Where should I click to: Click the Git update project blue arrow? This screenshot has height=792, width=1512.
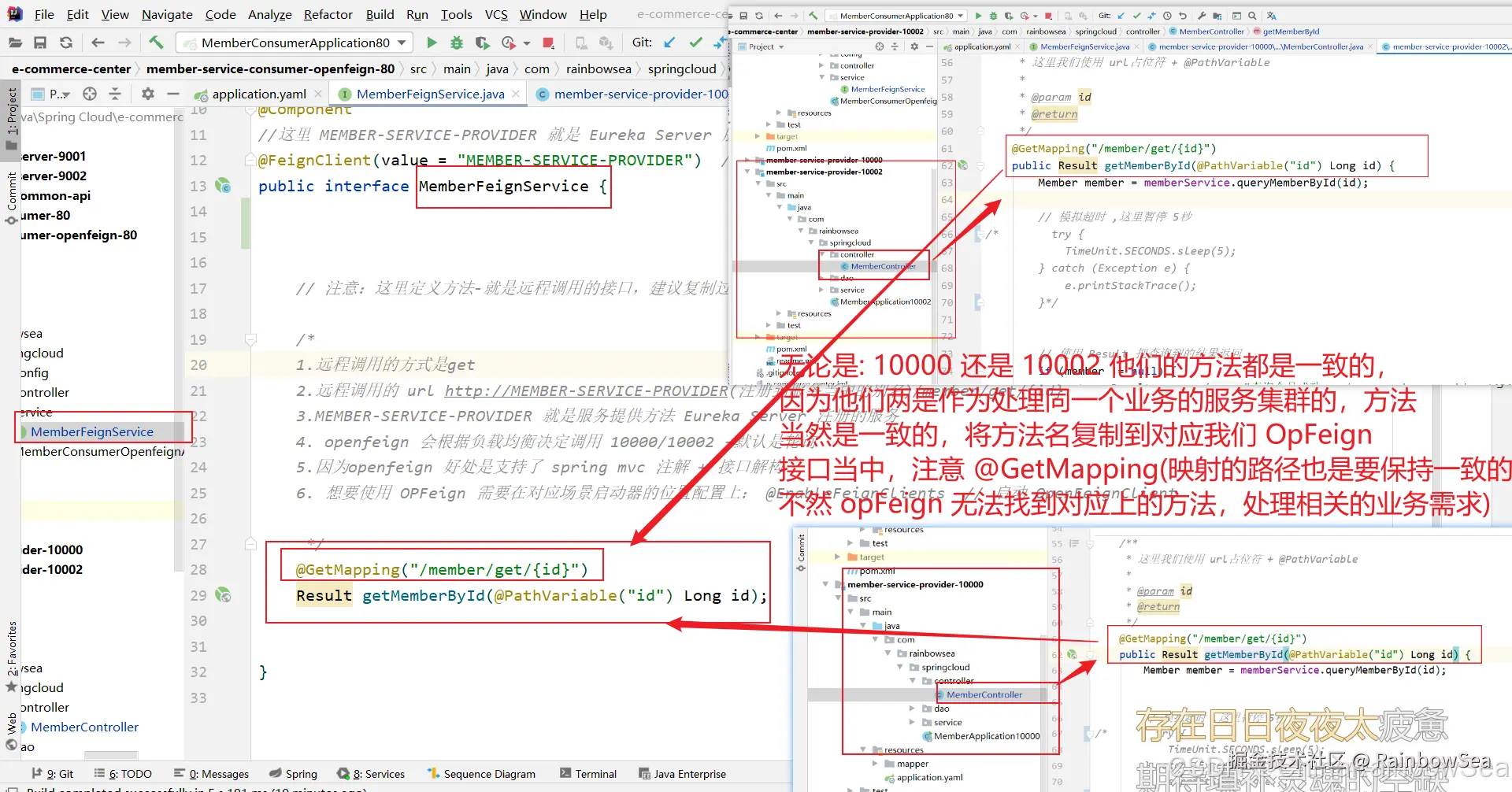coord(669,43)
